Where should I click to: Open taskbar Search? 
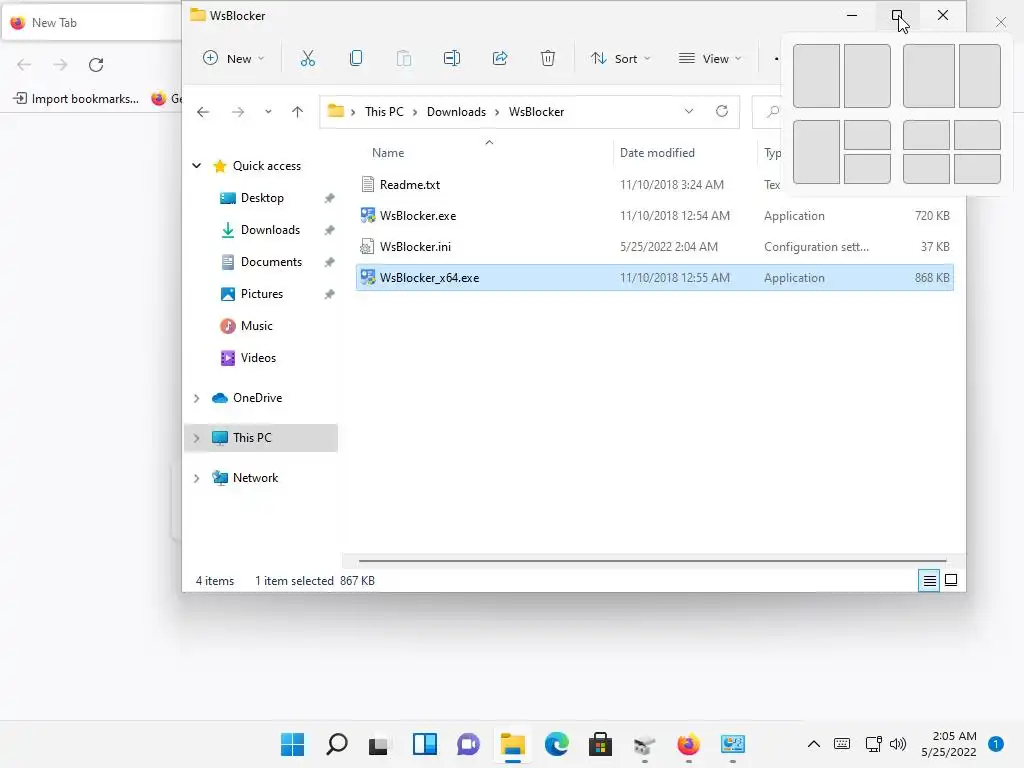pyautogui.click(x=336, y=744)
